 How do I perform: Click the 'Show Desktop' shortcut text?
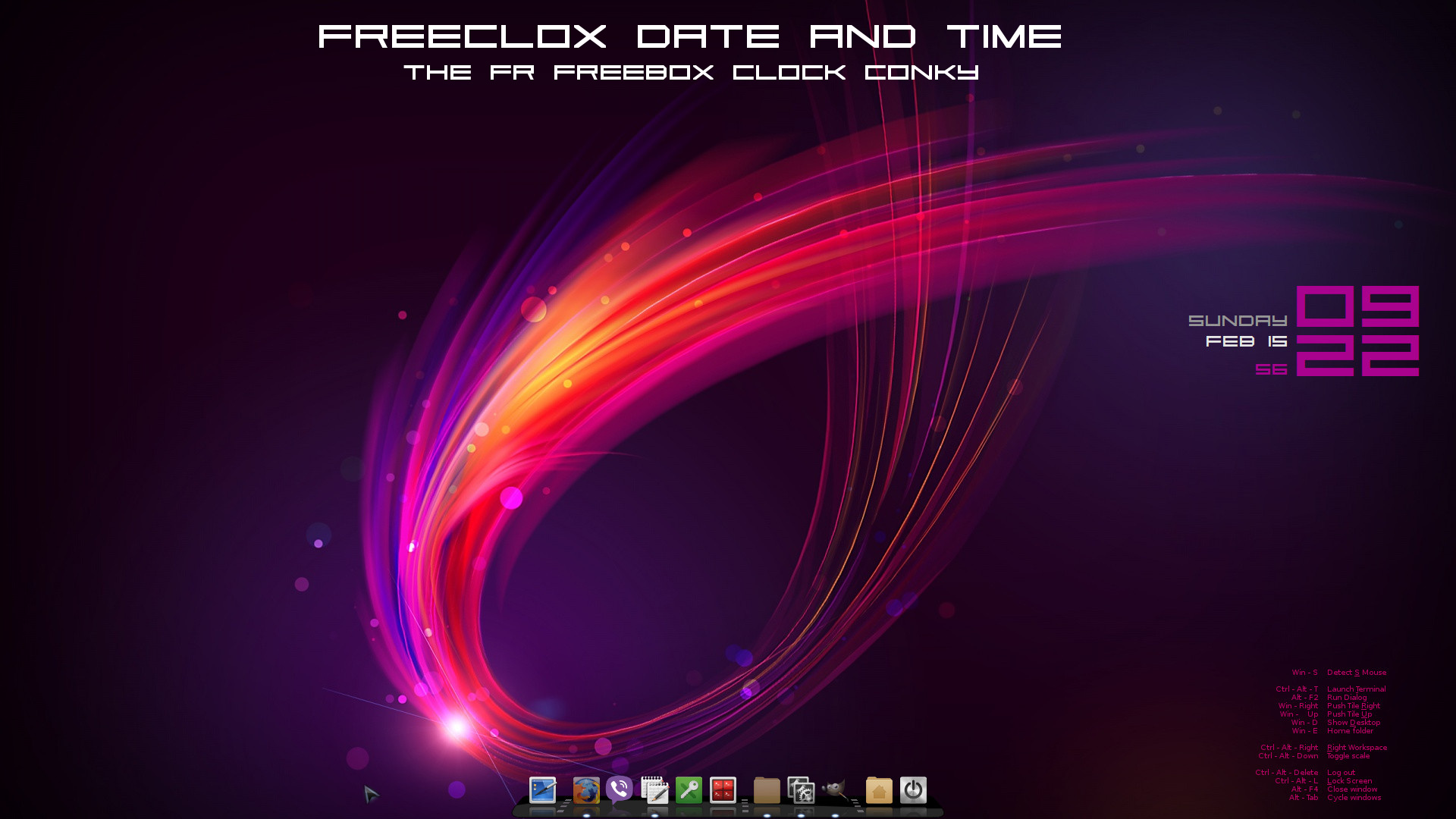(x=1354, y=723)
